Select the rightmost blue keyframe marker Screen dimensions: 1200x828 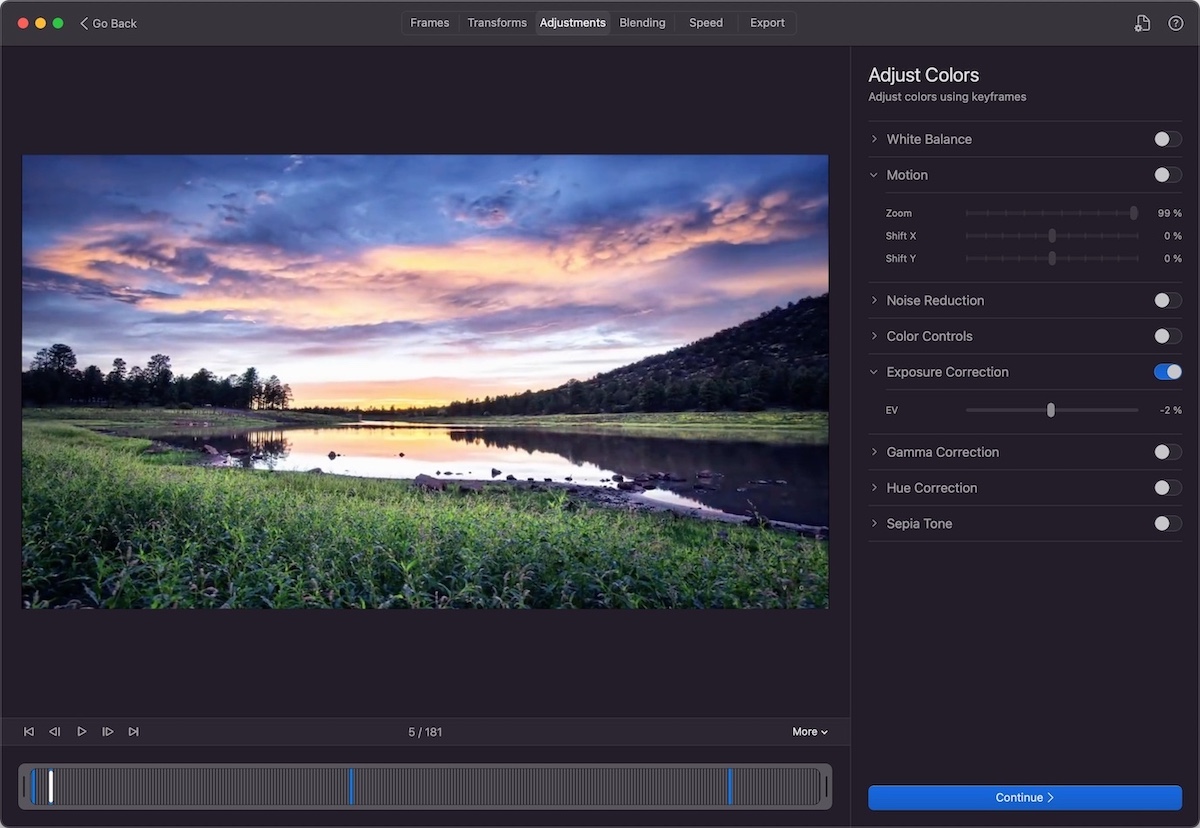click(x=730, y=786)
